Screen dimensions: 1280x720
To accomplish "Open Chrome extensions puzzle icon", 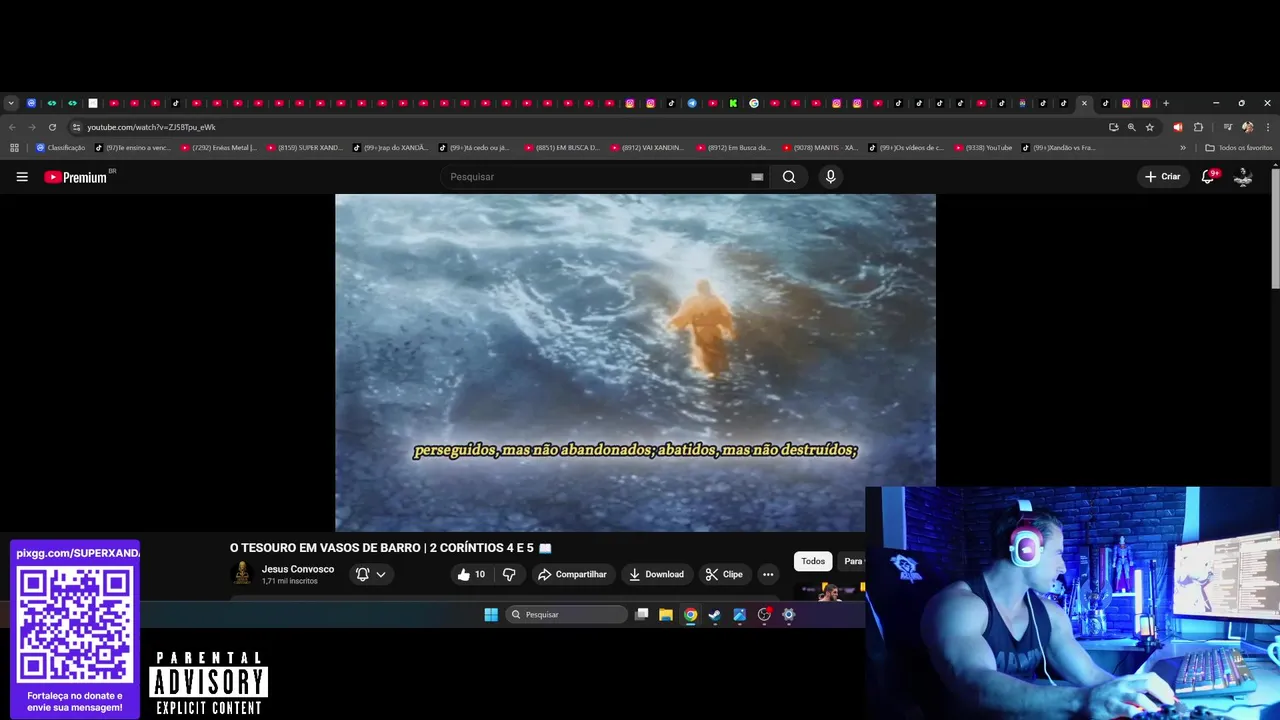I will tap(1198, 127).
